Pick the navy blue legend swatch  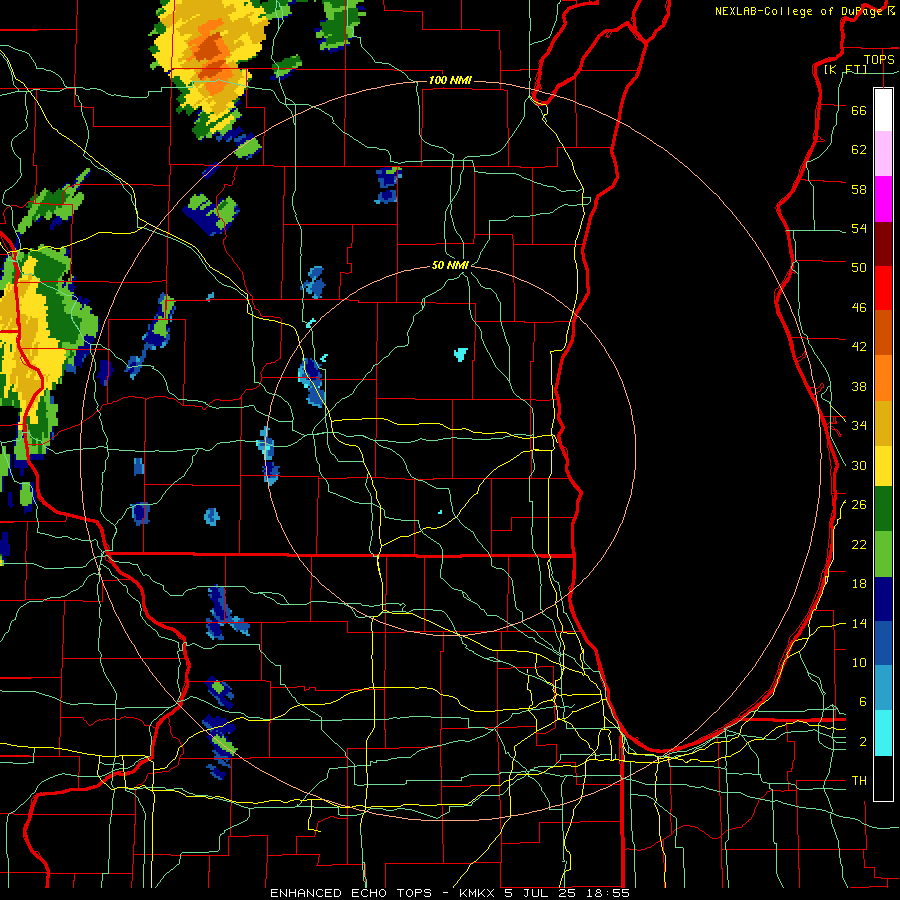(883, 599)
